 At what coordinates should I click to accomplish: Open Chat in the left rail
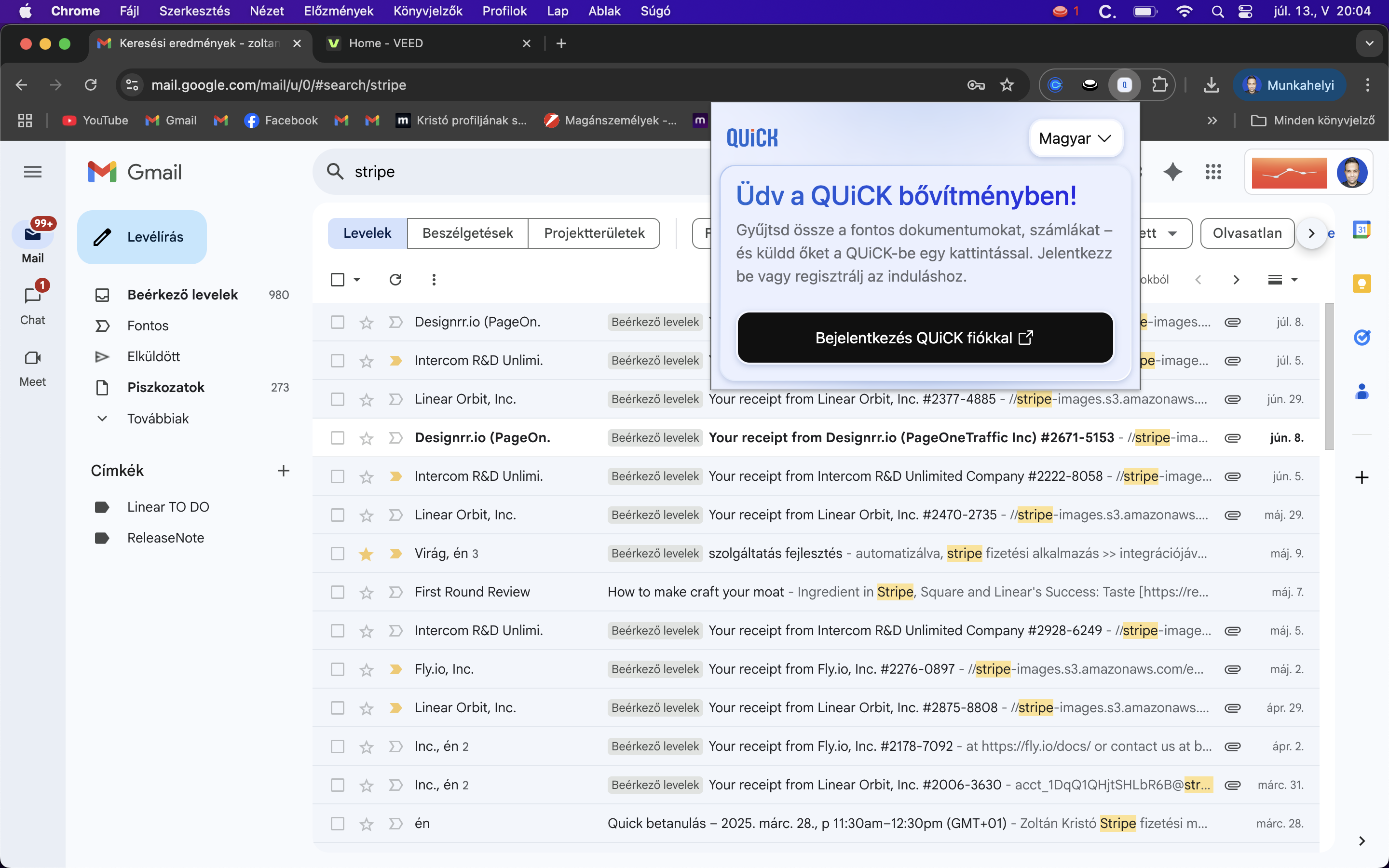(33, 296)
